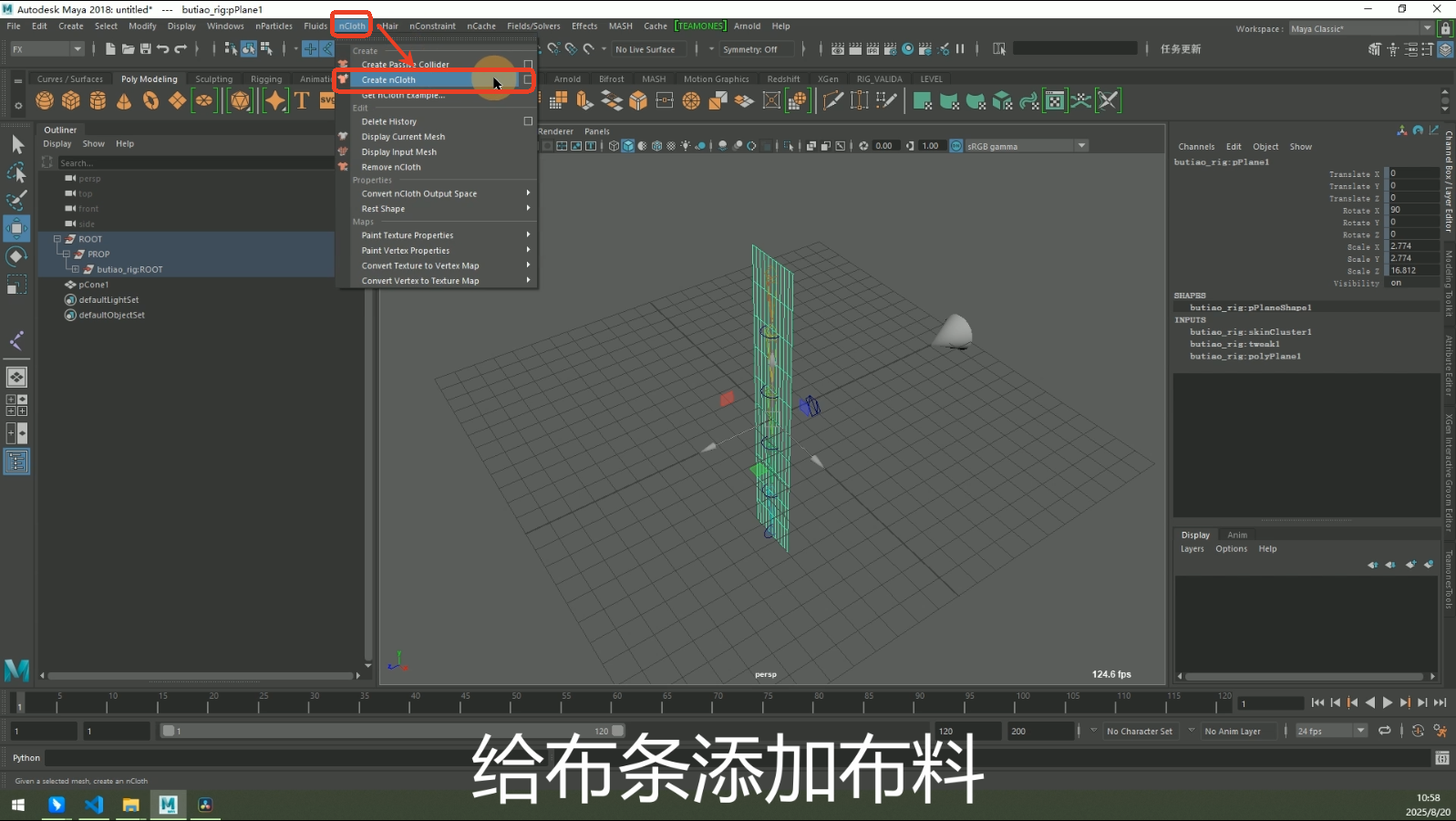Click the polygon sphere shelf icon

click(x=45, y=100)
